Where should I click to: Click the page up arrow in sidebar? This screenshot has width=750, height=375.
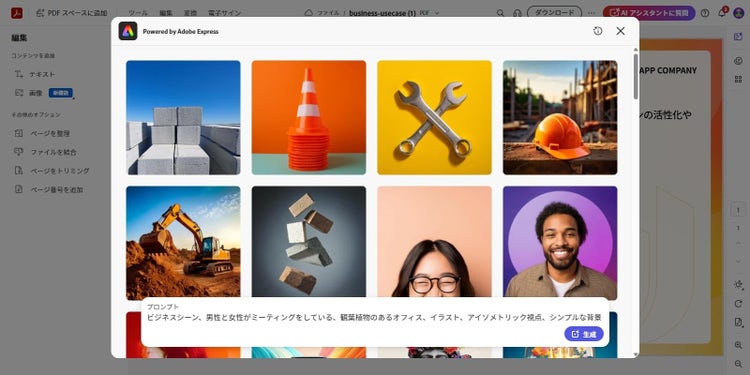738,244
